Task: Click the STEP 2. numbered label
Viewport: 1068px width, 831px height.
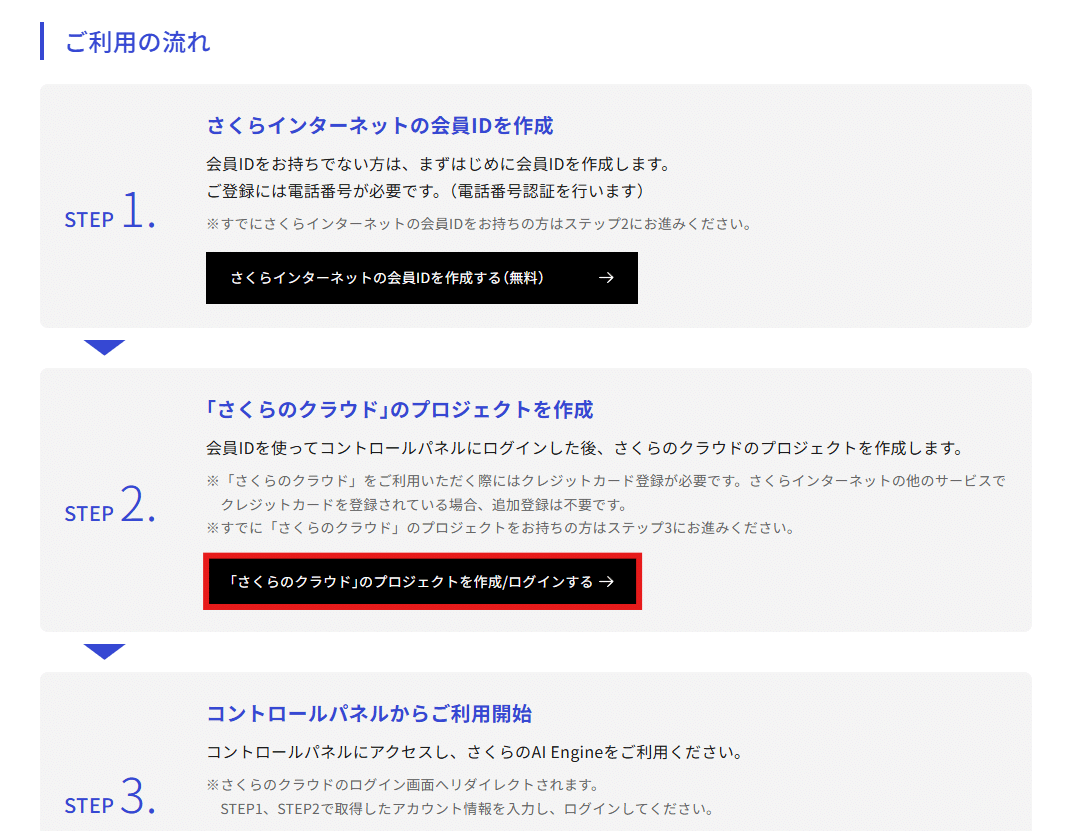Action: pos(109,510)
